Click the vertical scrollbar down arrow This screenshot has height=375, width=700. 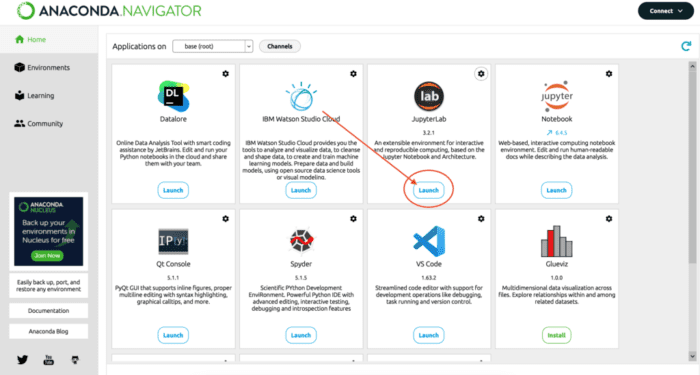[x=692, y=356]
